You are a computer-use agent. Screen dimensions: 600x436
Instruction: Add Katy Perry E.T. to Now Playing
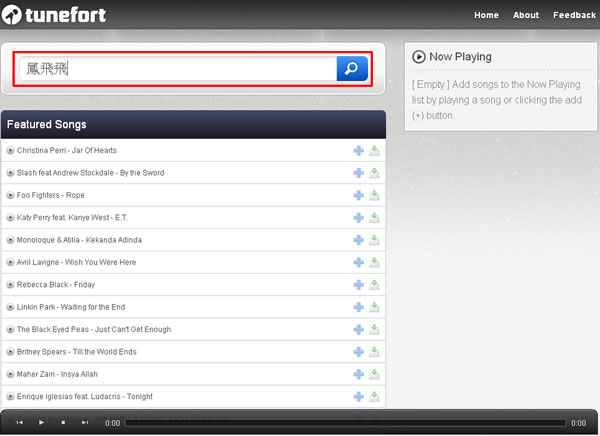coord(359,218)
